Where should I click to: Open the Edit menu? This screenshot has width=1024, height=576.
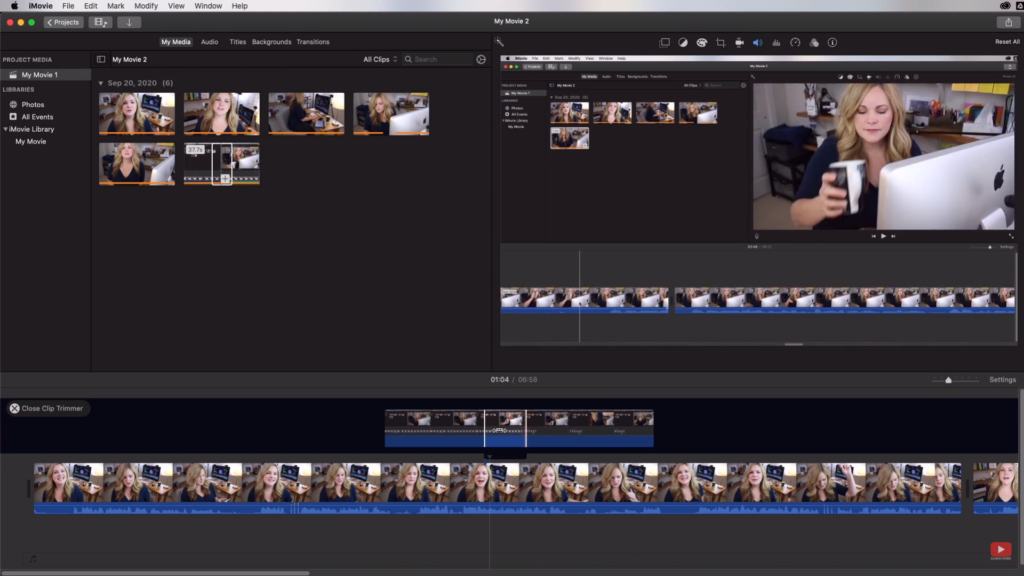[91, 6]
